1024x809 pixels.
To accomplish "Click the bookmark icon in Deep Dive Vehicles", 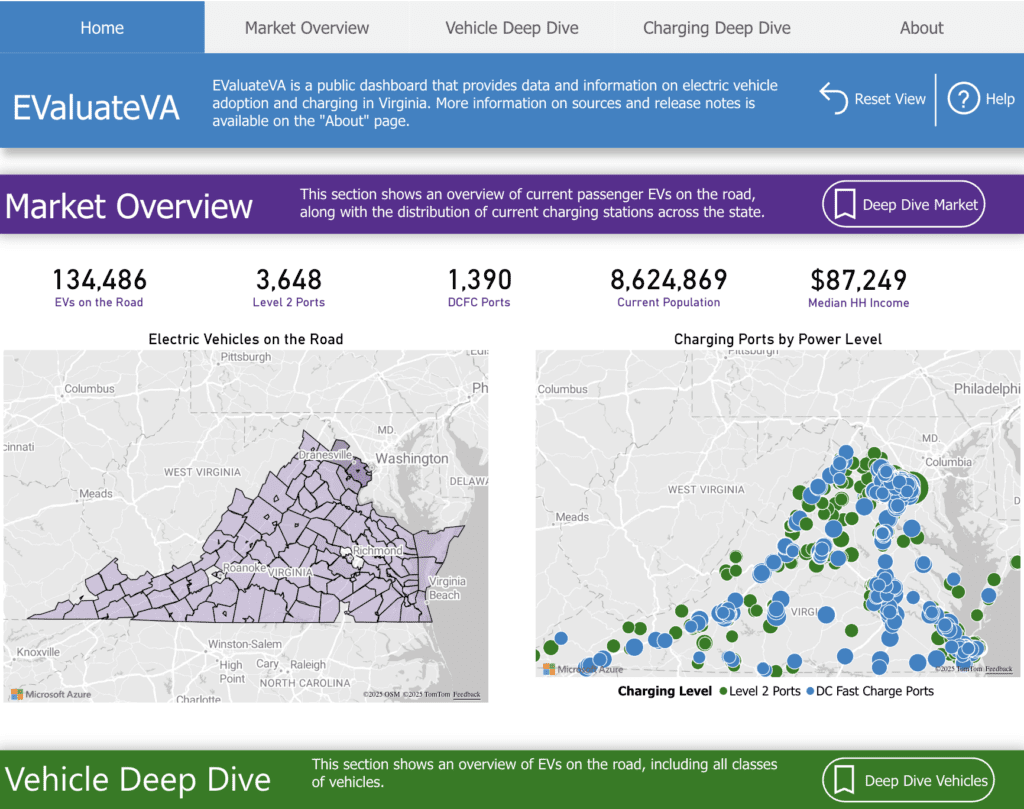I will point(844,780).
